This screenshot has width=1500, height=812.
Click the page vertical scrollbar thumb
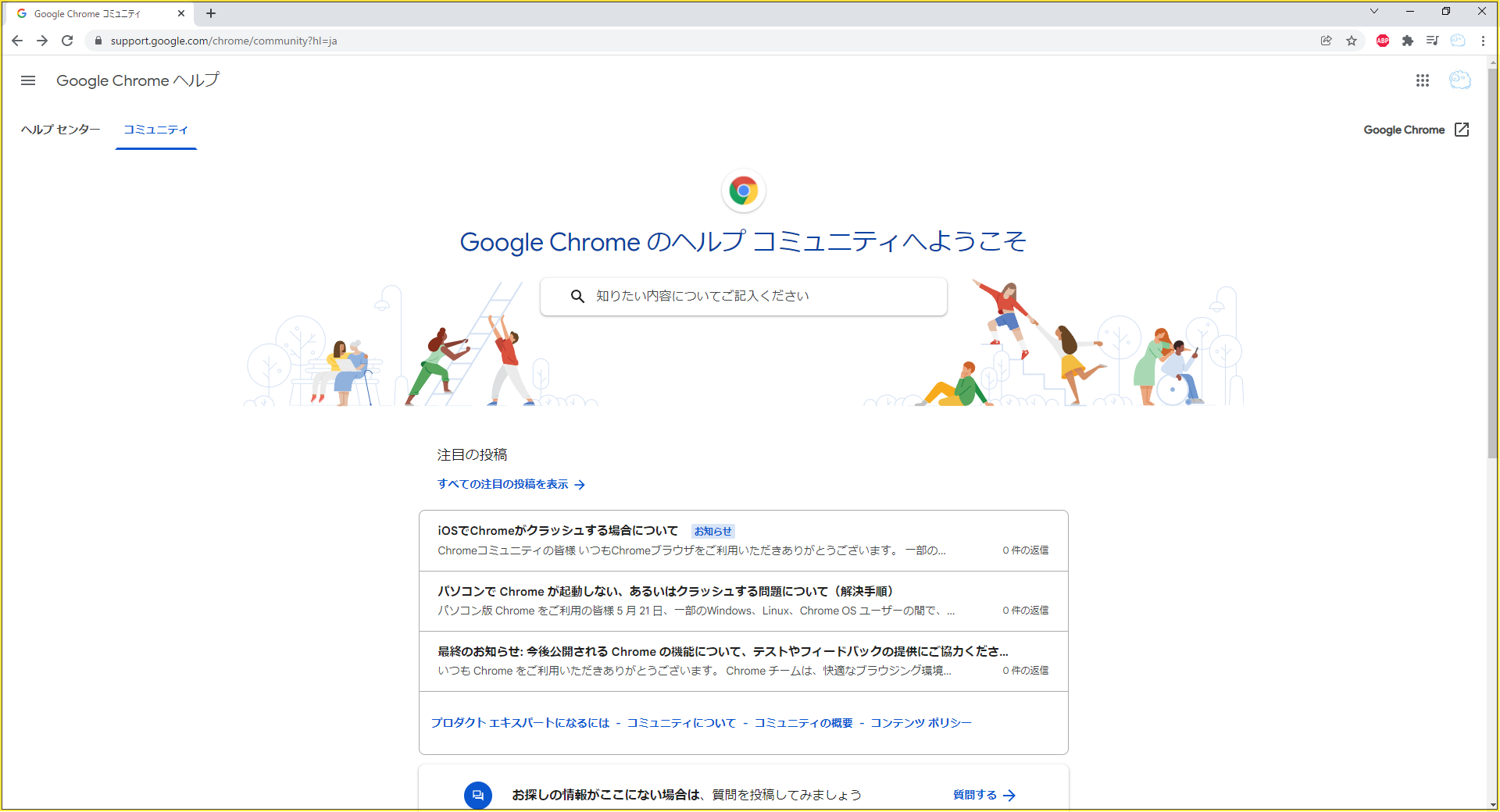[x=1492, y=264]
